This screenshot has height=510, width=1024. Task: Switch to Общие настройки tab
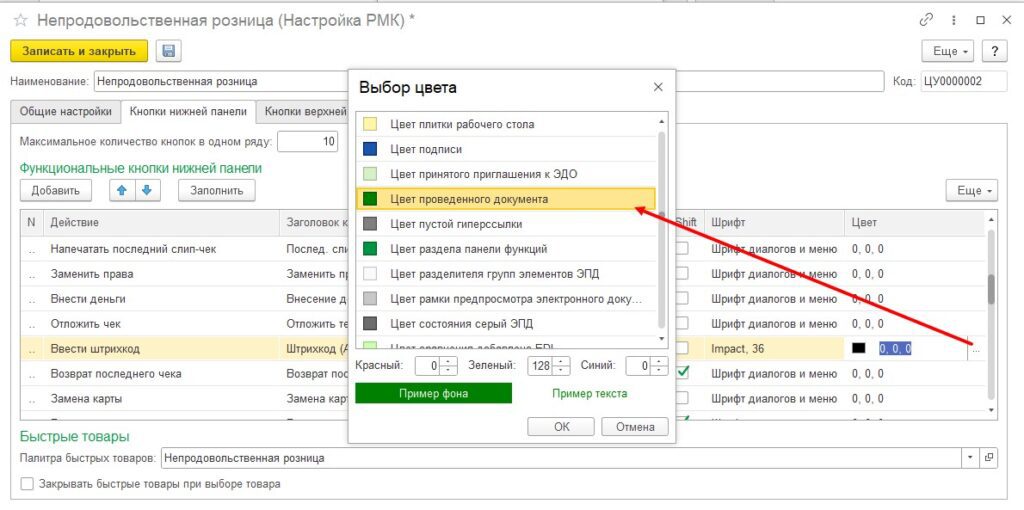click(x=64, y=112)
